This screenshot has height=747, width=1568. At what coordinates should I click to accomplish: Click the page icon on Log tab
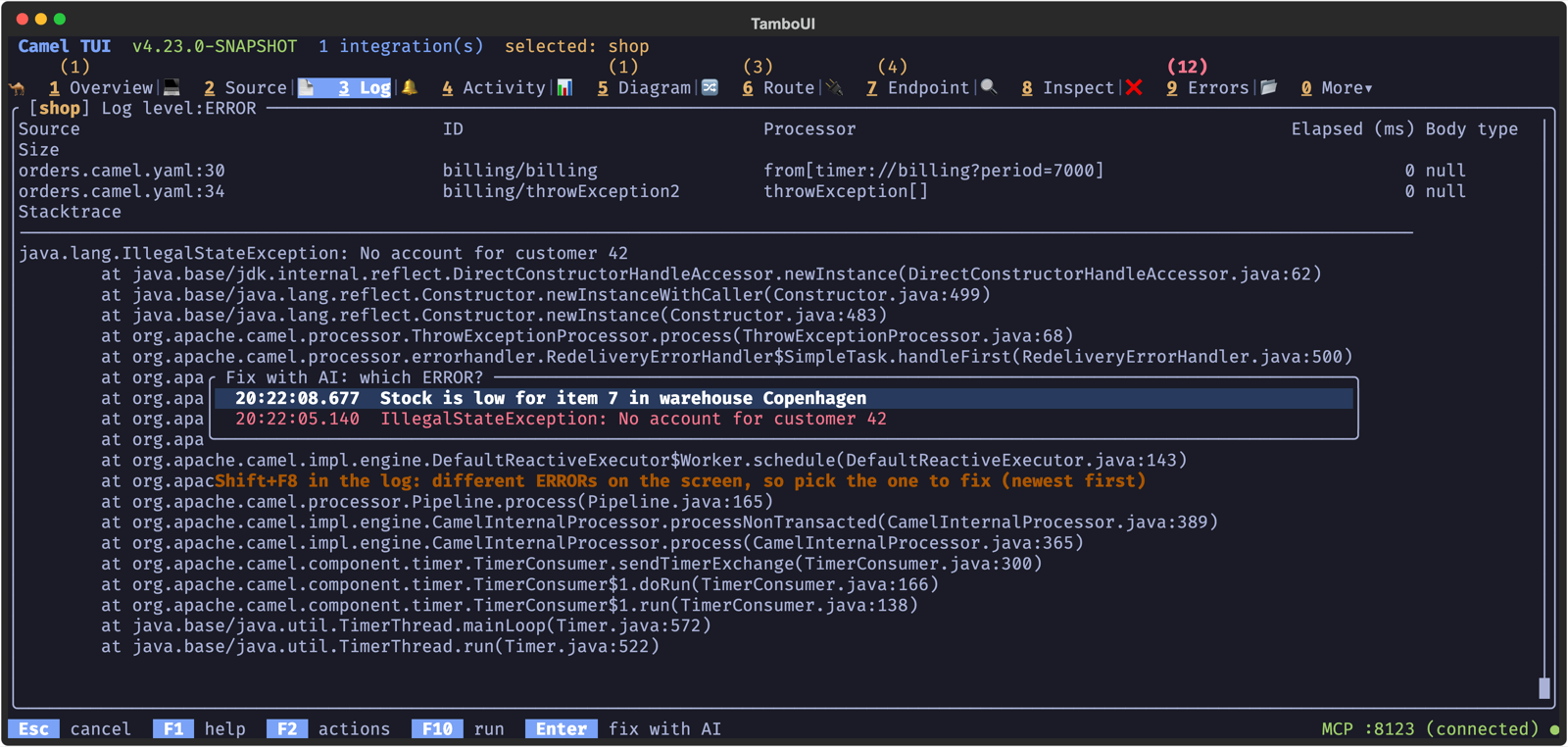tap(307, 87)
